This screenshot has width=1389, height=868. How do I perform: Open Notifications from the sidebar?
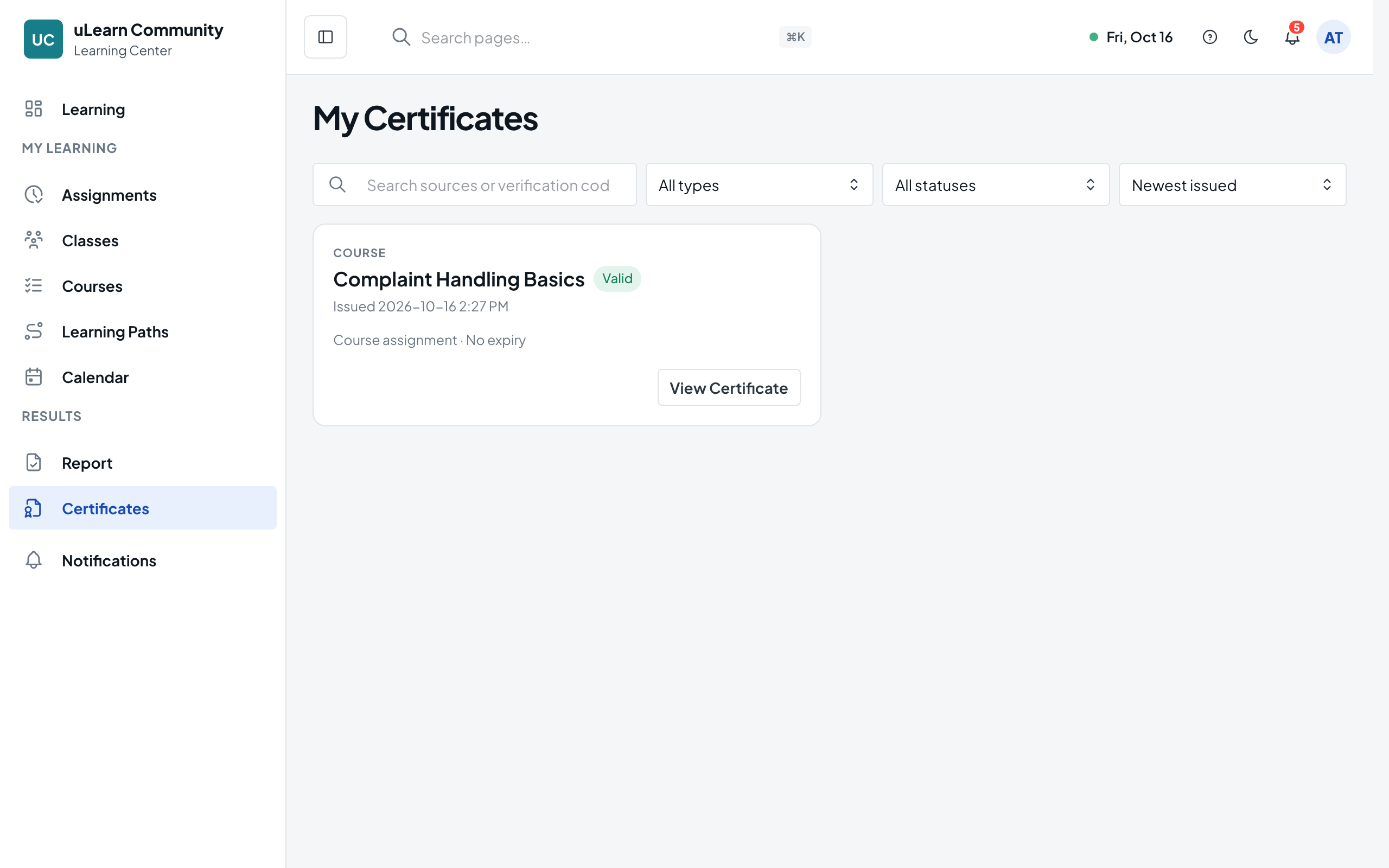142,560
